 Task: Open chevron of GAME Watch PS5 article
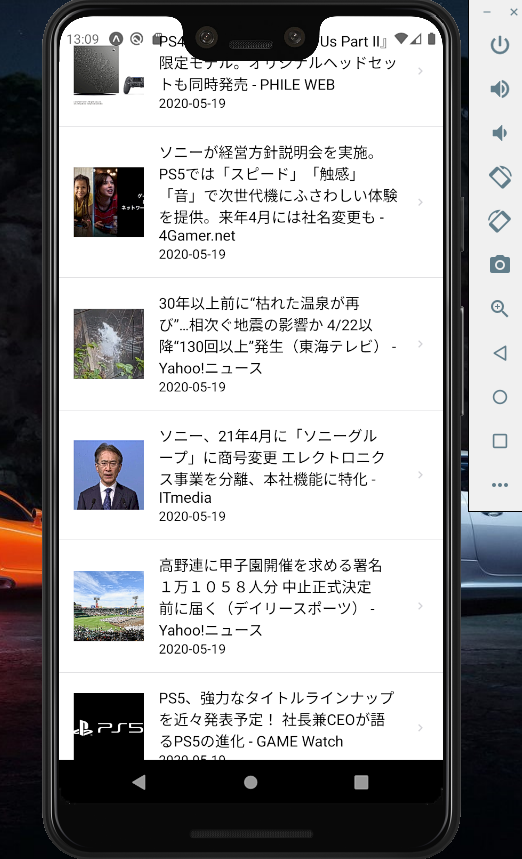(420, 728)
